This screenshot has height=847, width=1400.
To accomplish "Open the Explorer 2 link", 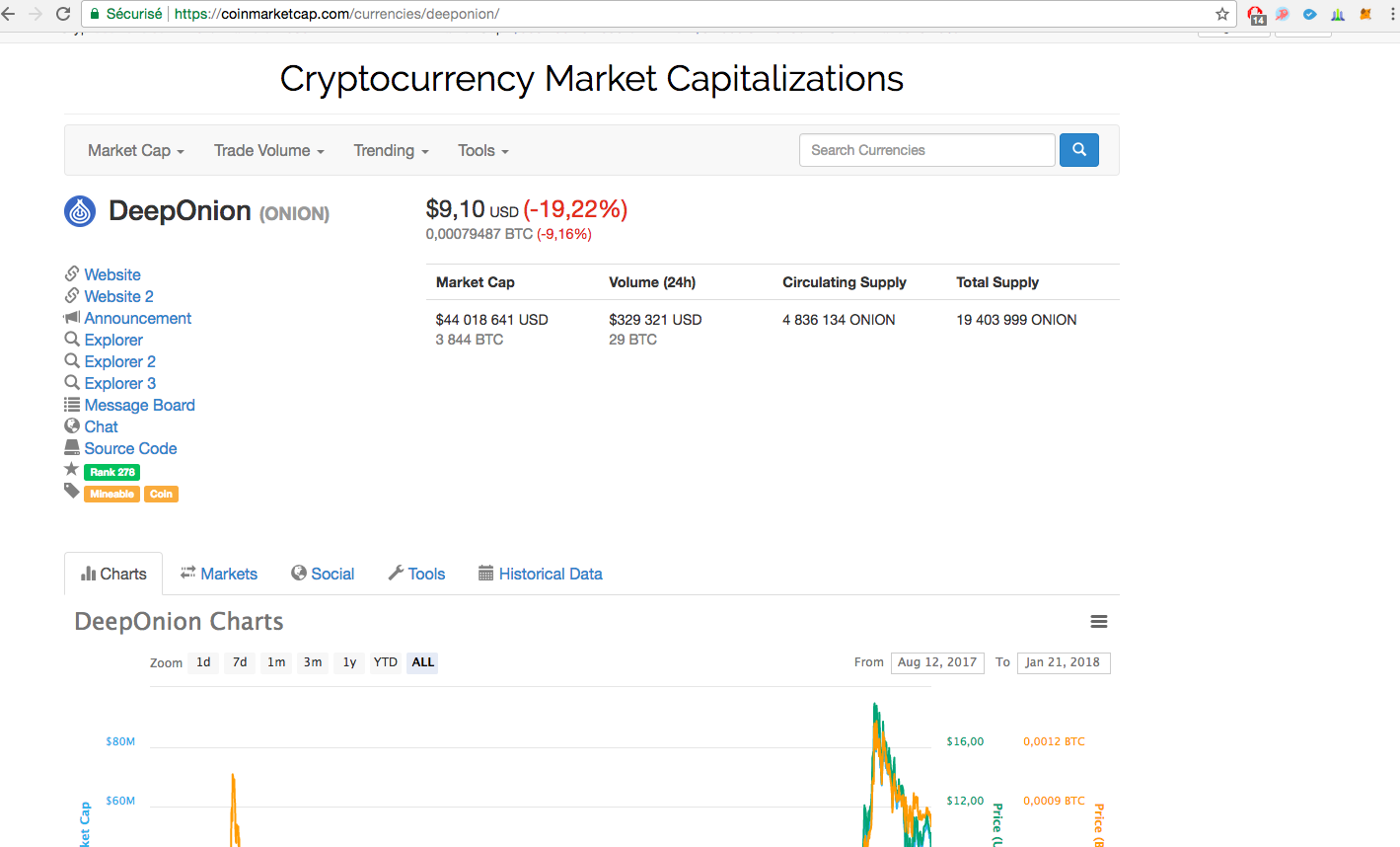I will click(x=120, y=361).
